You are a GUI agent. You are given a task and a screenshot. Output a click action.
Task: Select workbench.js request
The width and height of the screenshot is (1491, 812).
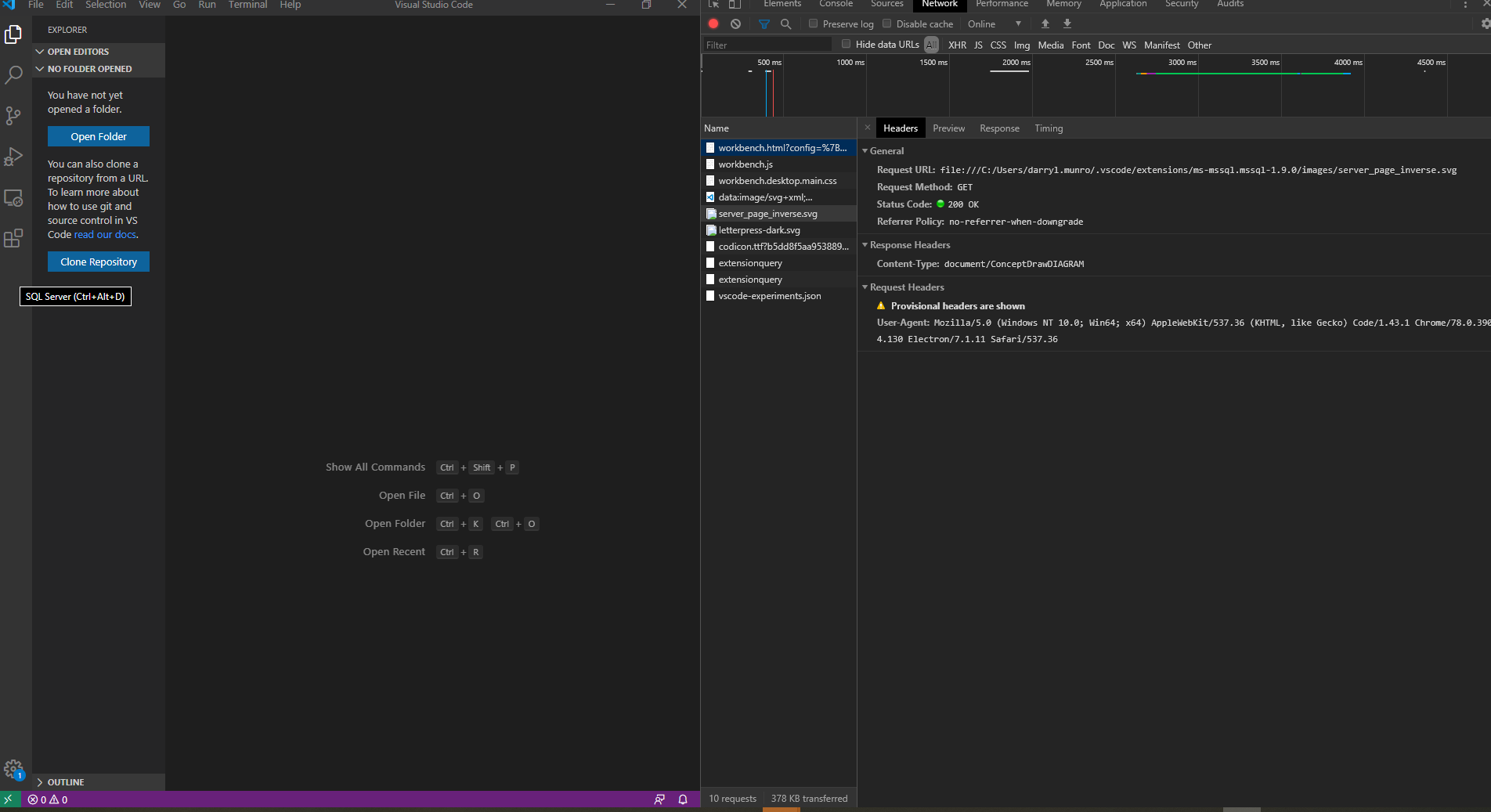coord(778,164)
